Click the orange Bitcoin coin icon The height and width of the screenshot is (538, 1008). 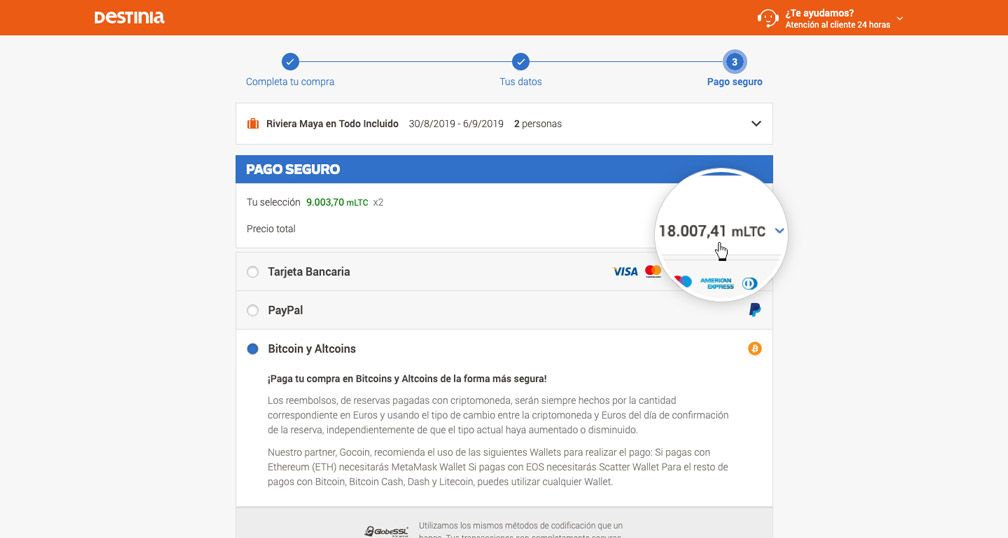tap(755, 348)
